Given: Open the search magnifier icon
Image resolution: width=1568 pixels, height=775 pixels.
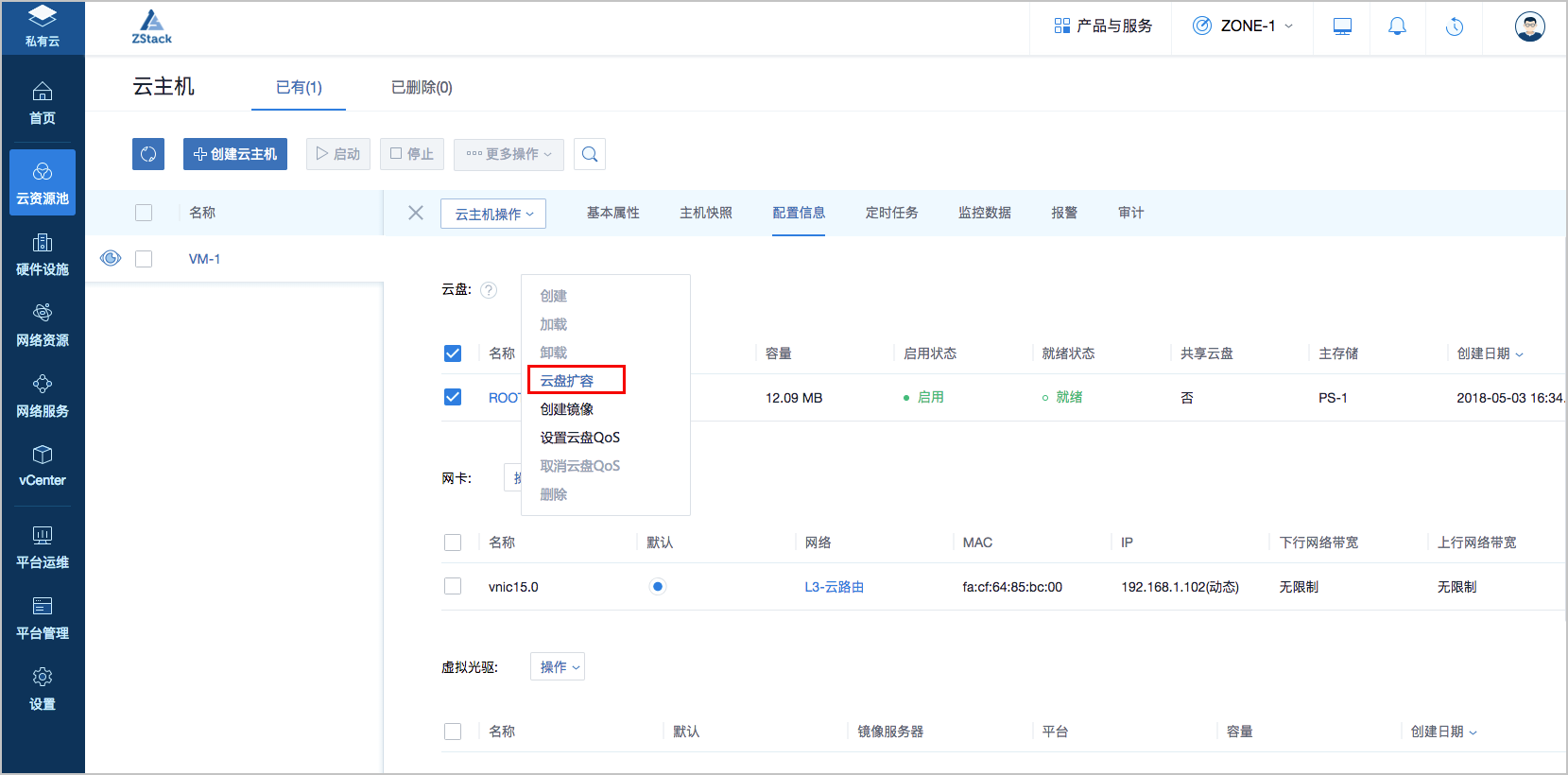Looking at the screenshot, I should coord(590,154).
